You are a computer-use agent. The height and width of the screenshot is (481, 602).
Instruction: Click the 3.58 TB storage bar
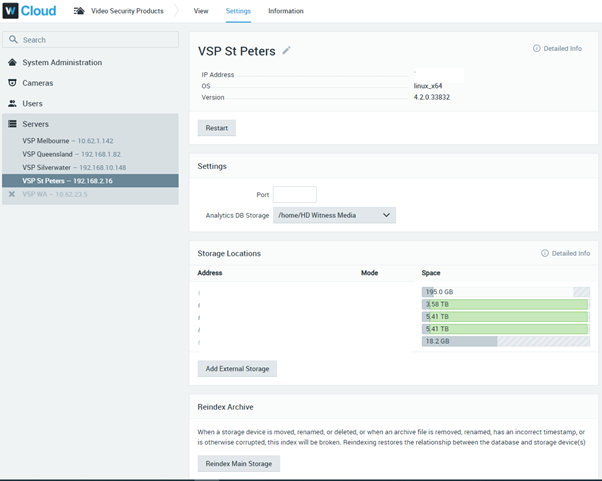point(505,304)
